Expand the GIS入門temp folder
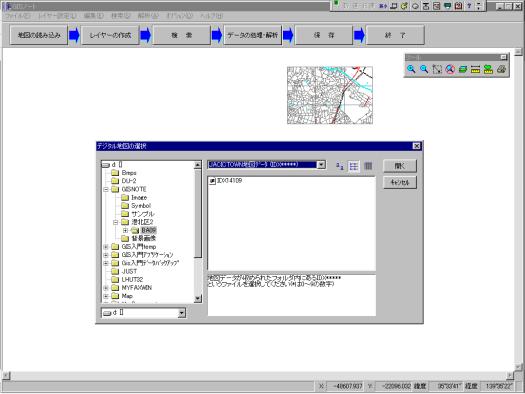 (x=106, y=247)
